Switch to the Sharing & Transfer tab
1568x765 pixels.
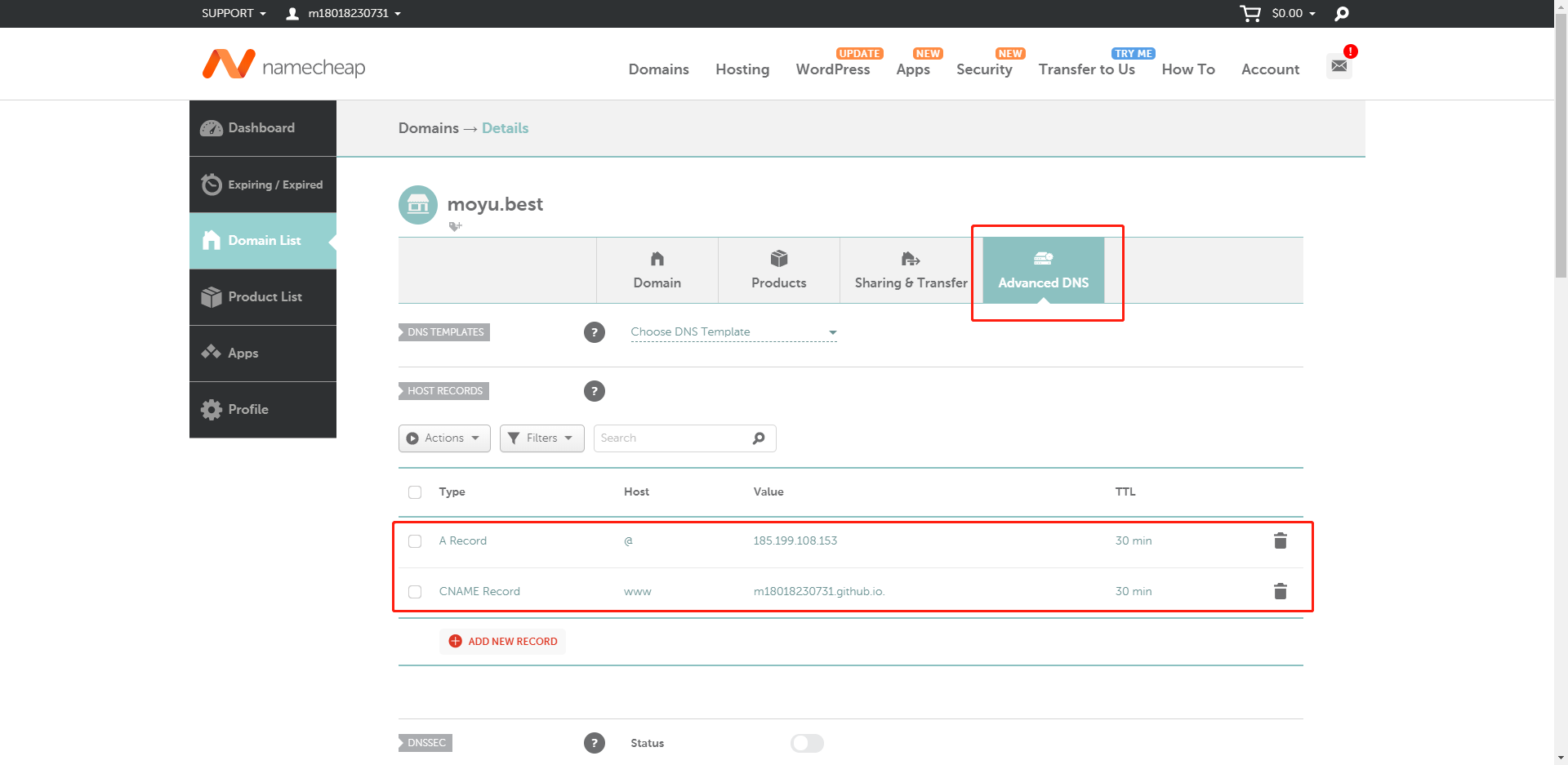click(x=911, y=270)
